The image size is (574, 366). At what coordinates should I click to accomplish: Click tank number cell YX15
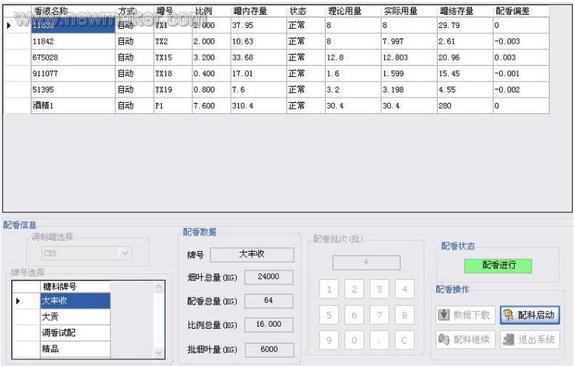point(173,57)
